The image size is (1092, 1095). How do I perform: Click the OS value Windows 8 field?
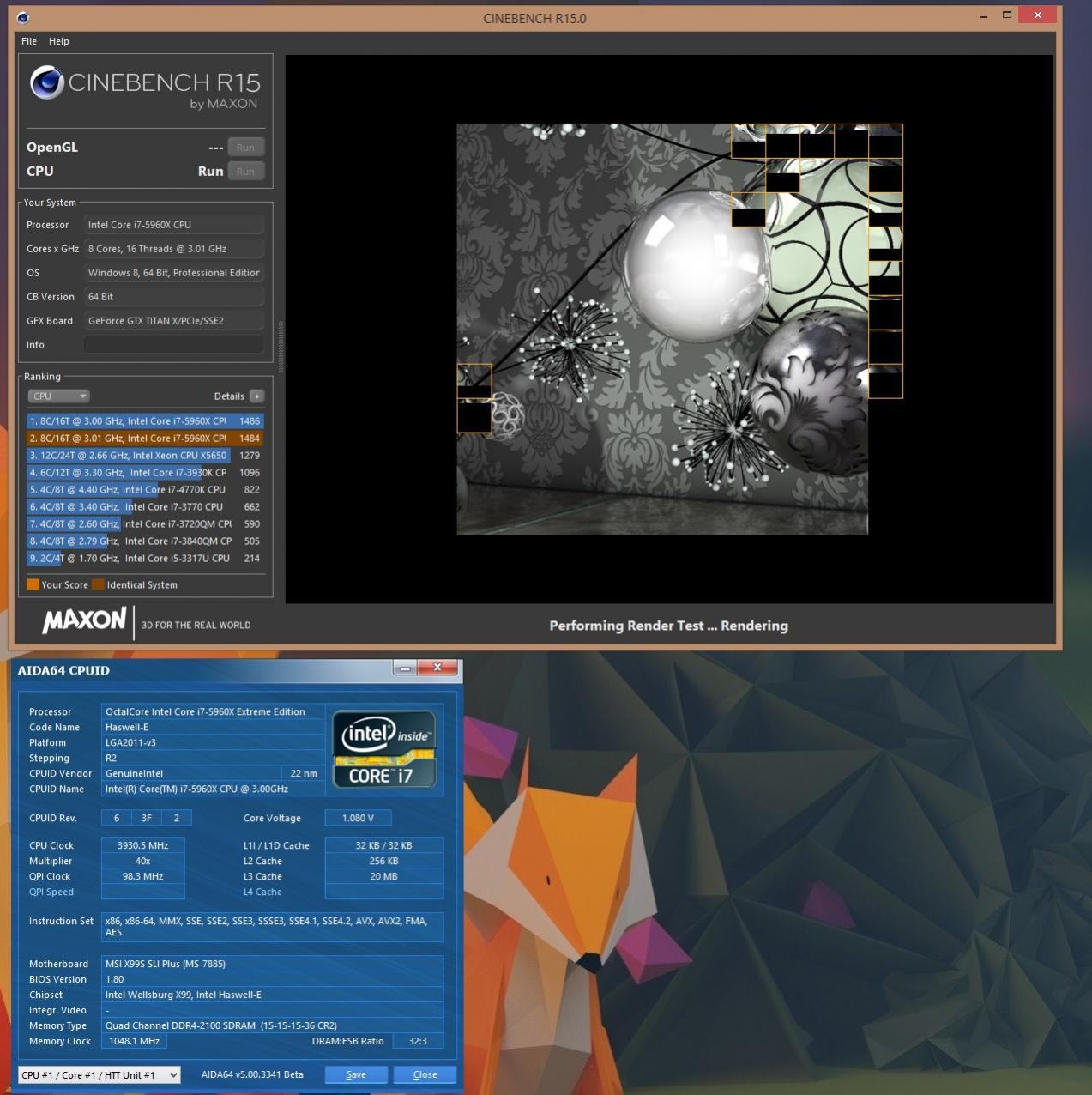174,273
